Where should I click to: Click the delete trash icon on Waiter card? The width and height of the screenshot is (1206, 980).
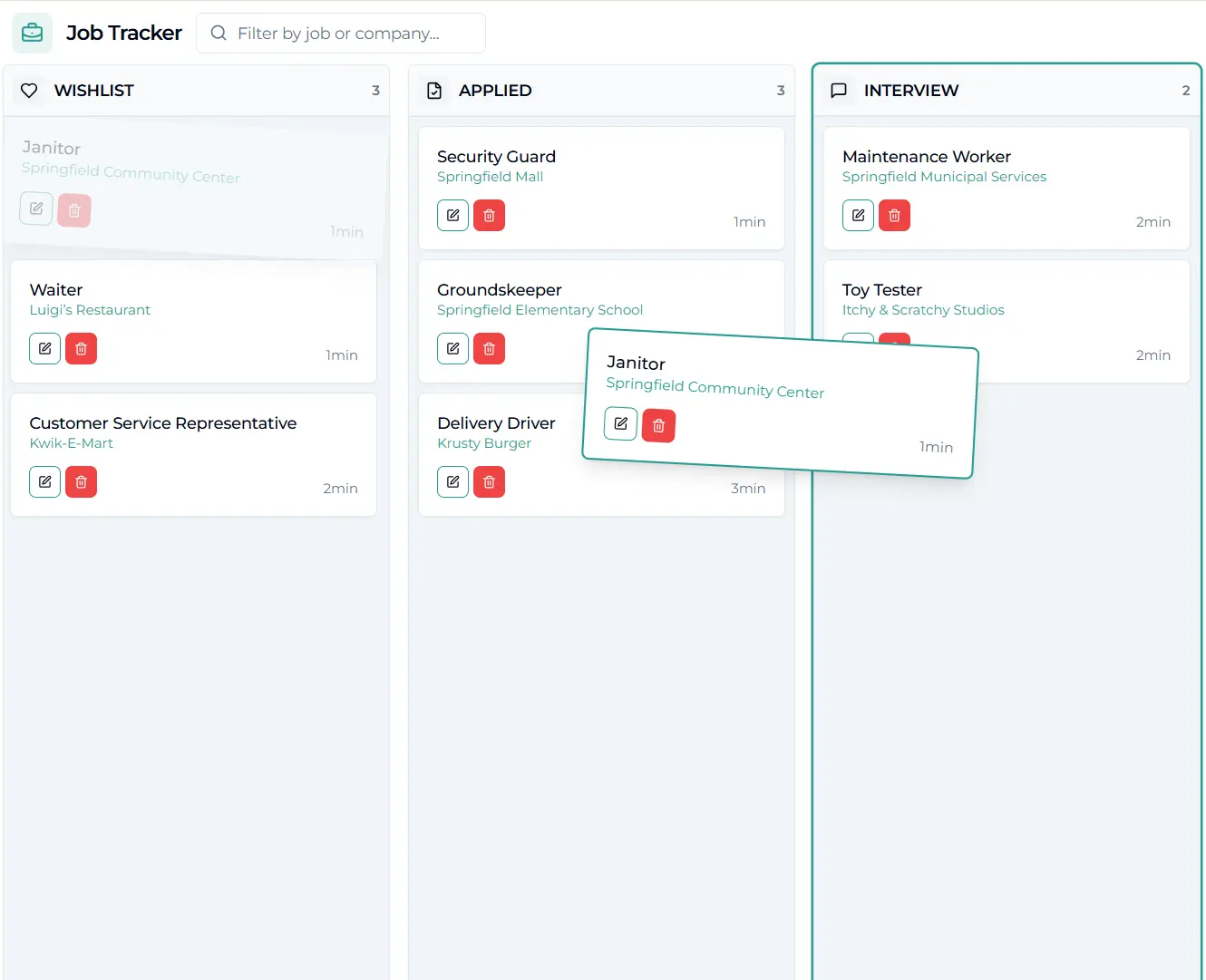(x=81, y=348)
